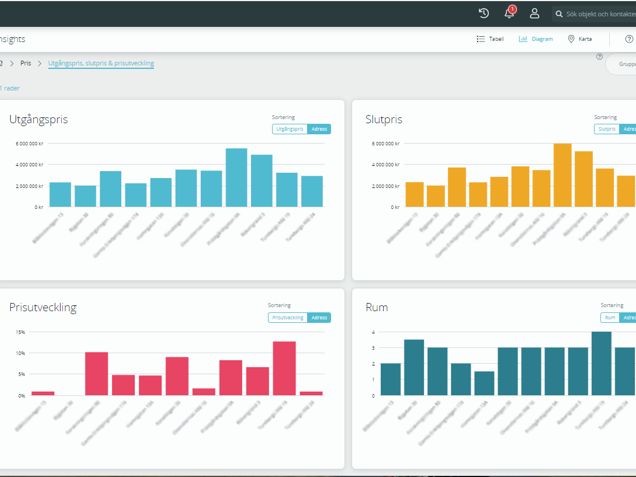Viewport: 636px width, 477px height.
Task: Click first breadcrumb chevron before Pris
Action: pos(12,63)
